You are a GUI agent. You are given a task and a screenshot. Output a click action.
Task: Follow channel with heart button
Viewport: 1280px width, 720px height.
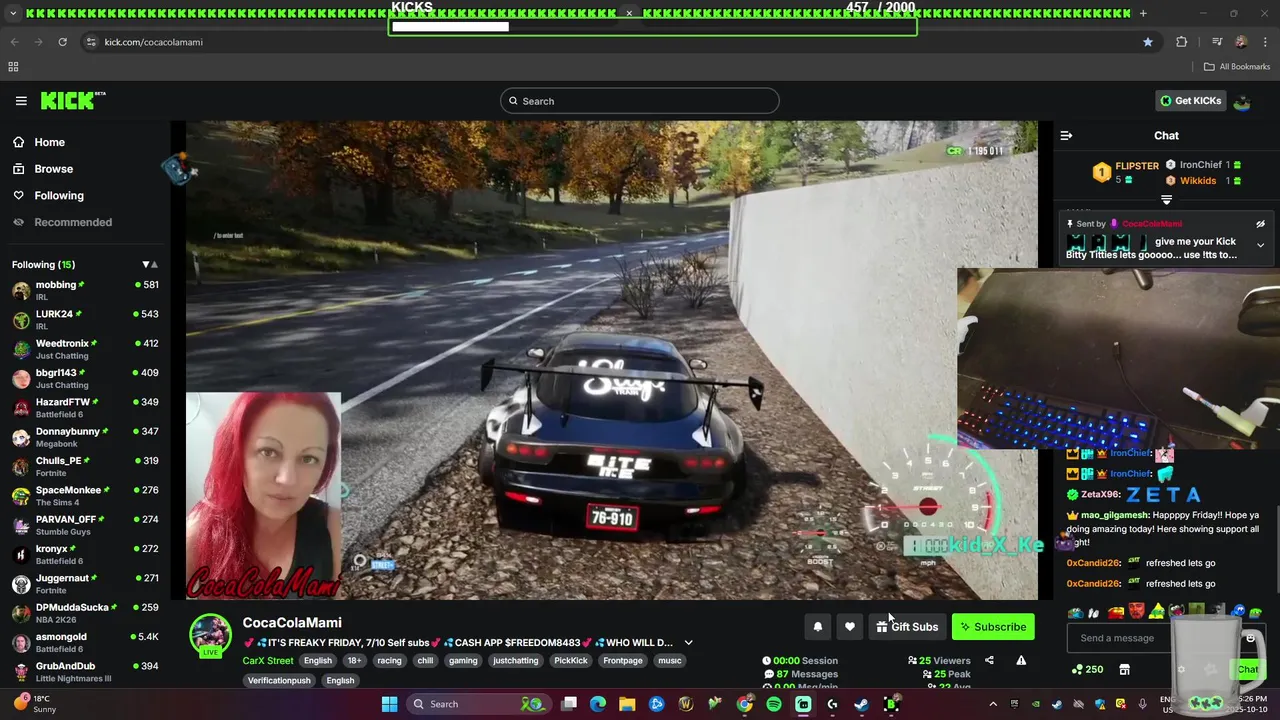[x=849, y=627]
